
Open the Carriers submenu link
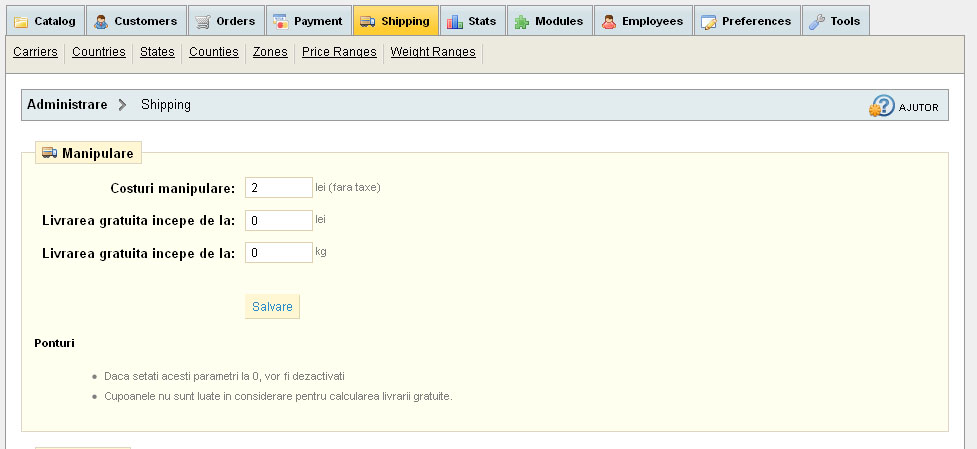[x=35, y=52]
